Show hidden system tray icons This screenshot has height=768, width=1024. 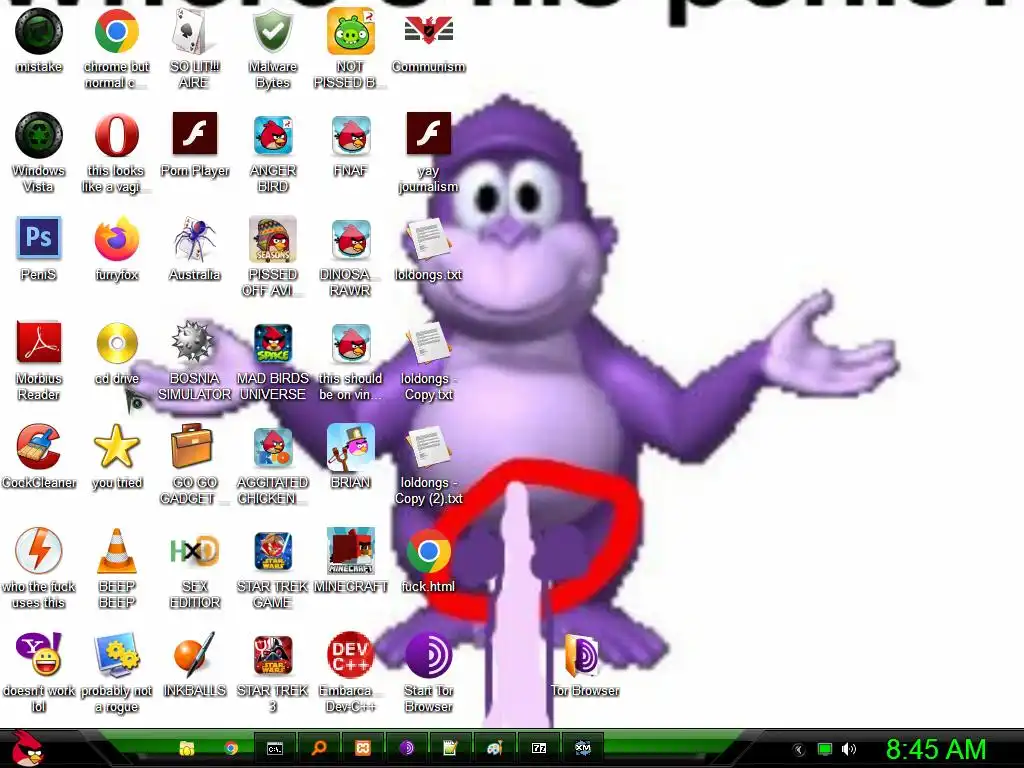coord(799,750)
